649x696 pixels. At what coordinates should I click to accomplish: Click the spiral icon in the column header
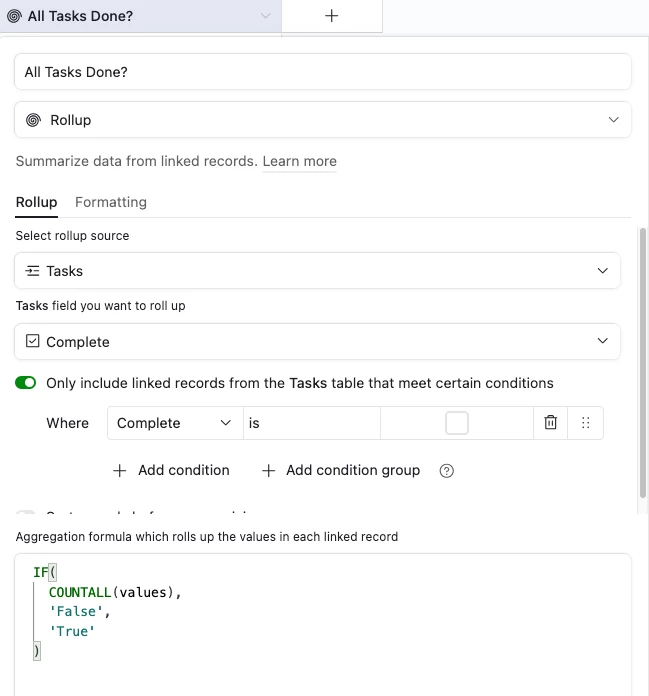click(14, 16)
